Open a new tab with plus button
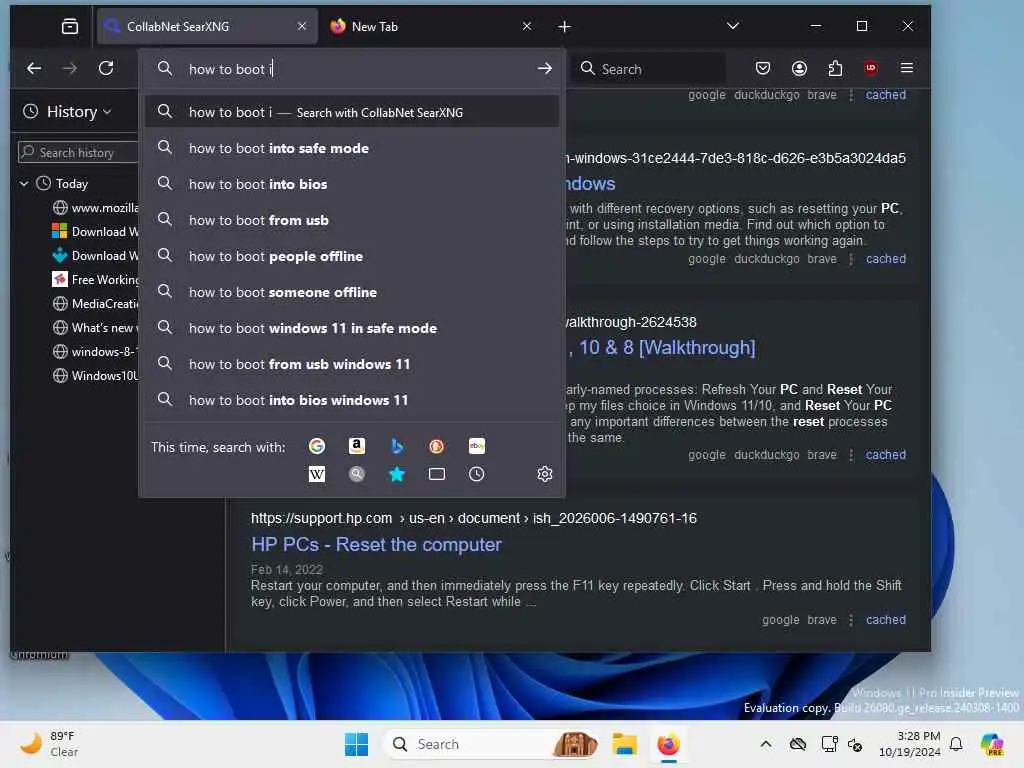The height and width of the screenshot is (768, 1024). tap(565, 26)
